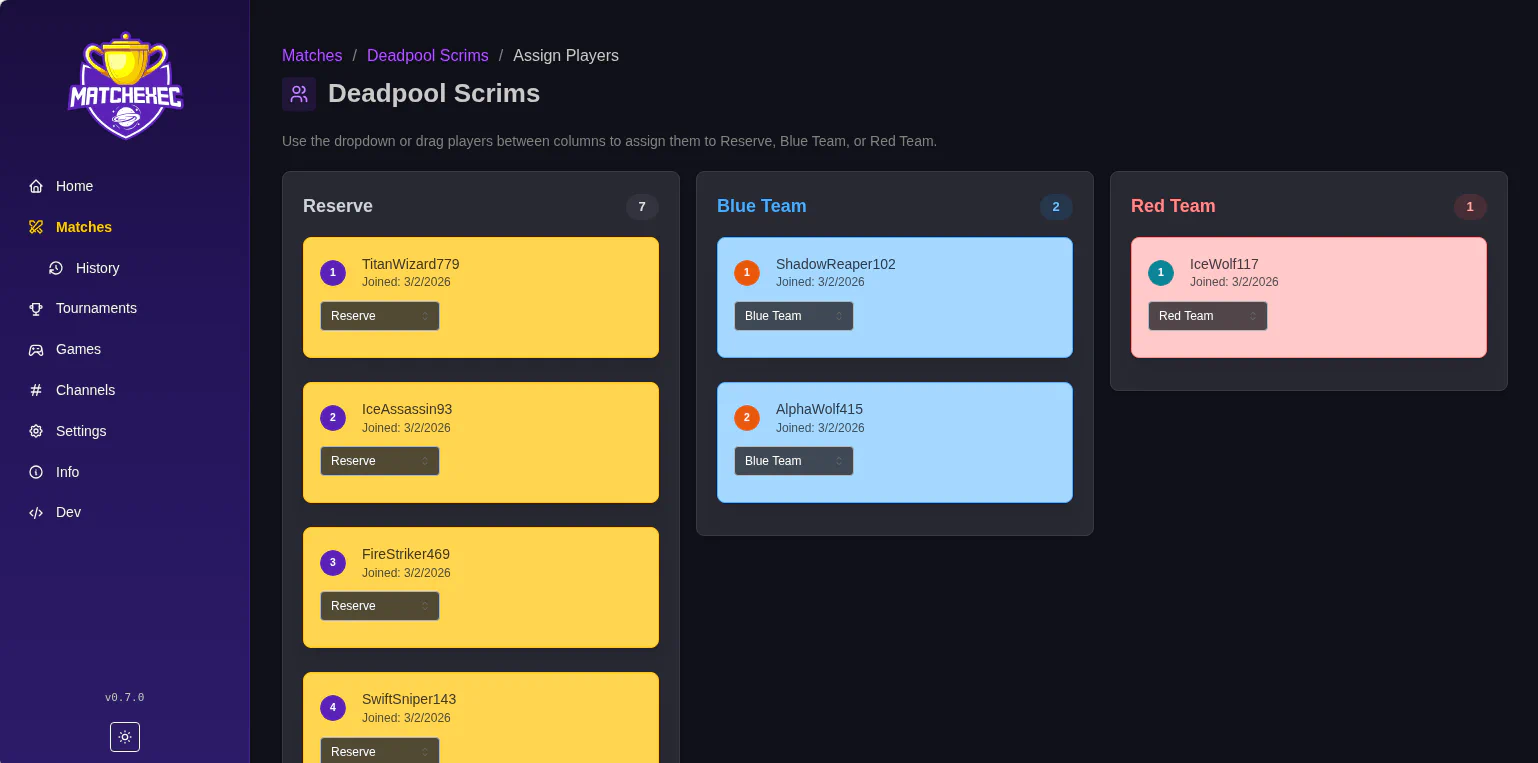Open the Info menu item
The height and width of the screenshot is (763, 1538).
[x=67, y=472]
